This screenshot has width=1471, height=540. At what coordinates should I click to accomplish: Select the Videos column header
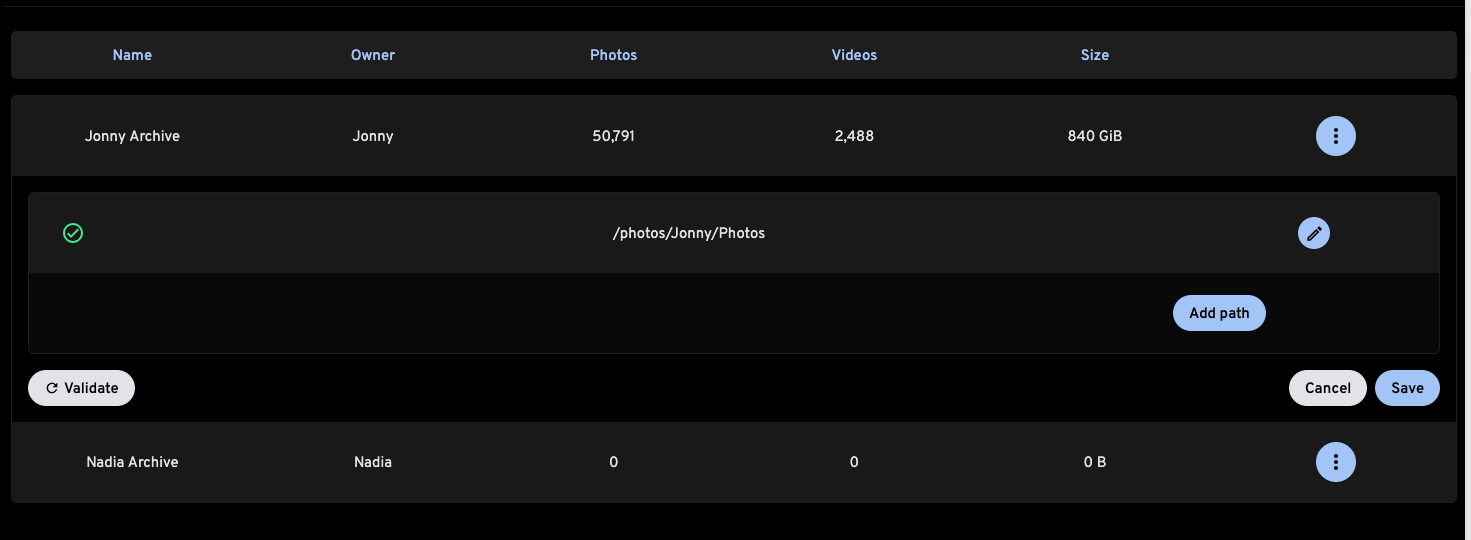pos(854,55)
